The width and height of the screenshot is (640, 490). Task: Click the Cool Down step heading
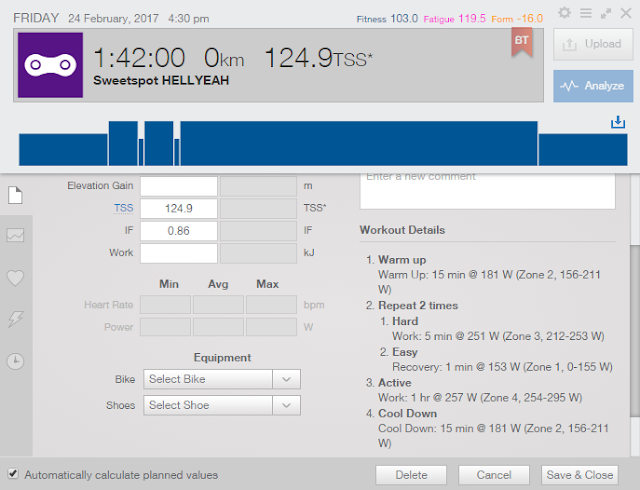click(407, 414)
